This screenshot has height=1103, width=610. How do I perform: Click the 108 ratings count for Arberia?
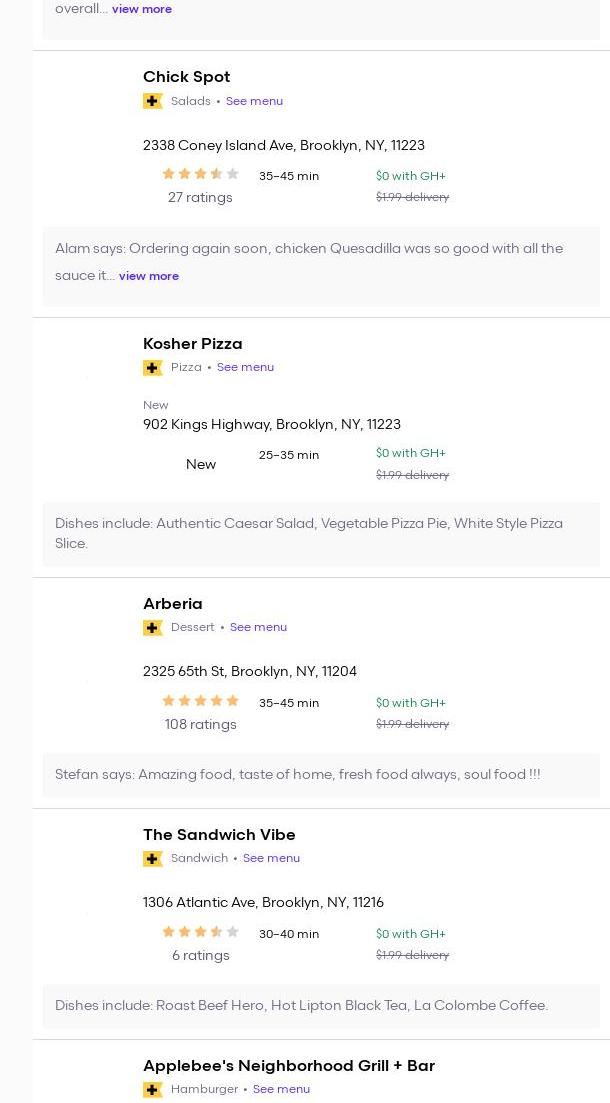(x=200, y=724)
